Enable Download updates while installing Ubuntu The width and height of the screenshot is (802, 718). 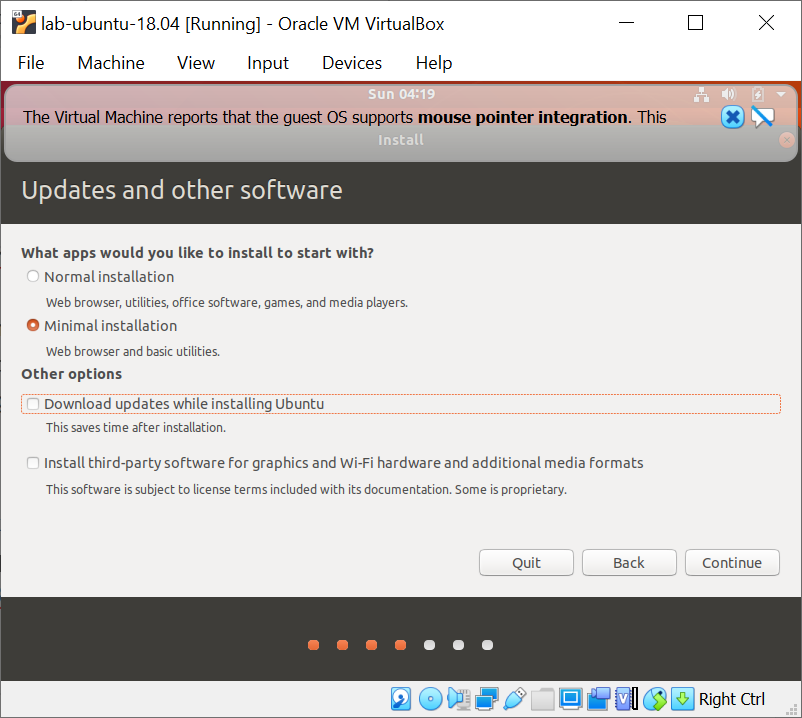pyautogui.click(x=33, y=404)
